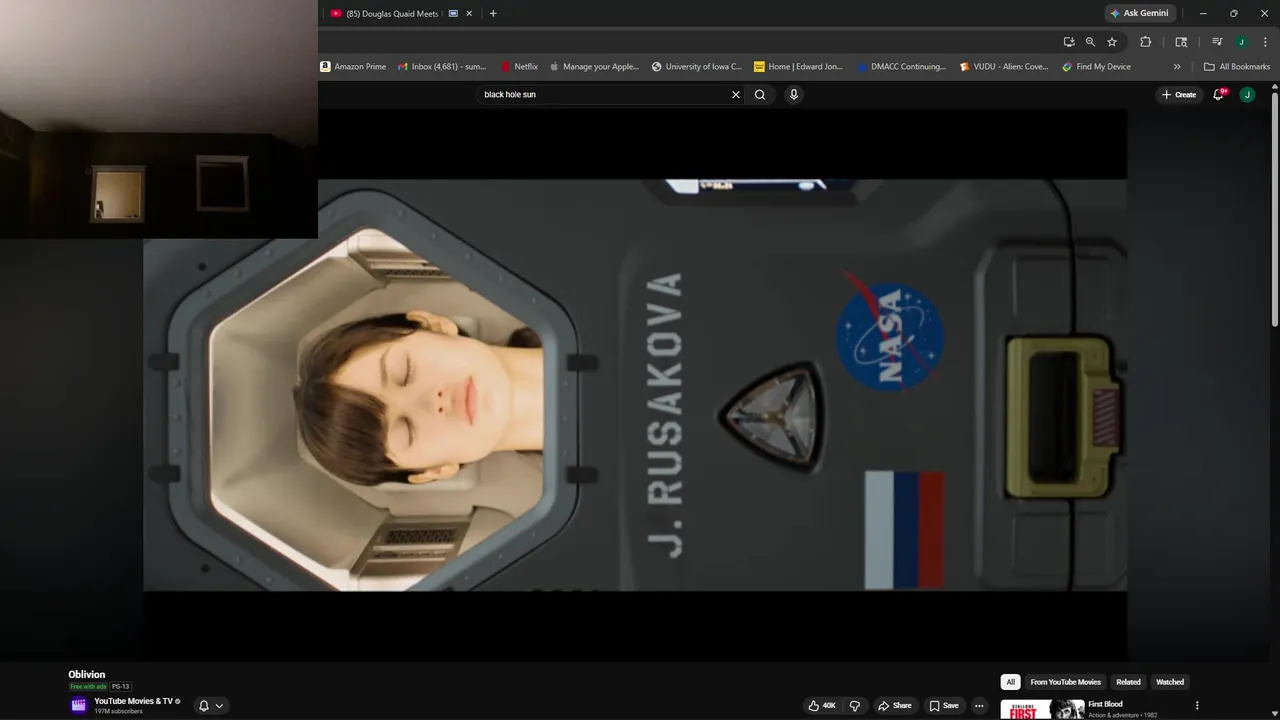Image resolution: width=1280 pixels, height=720 pixels.
Task: Bookmark this tab with the star icon
Action: 1112,42
